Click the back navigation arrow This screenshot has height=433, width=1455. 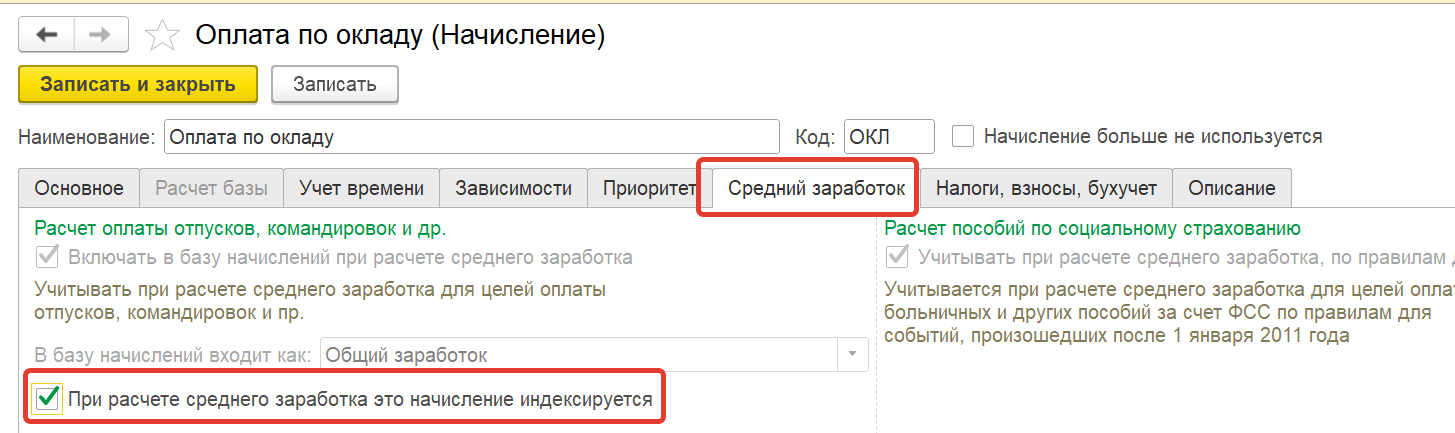coord(47,35)
